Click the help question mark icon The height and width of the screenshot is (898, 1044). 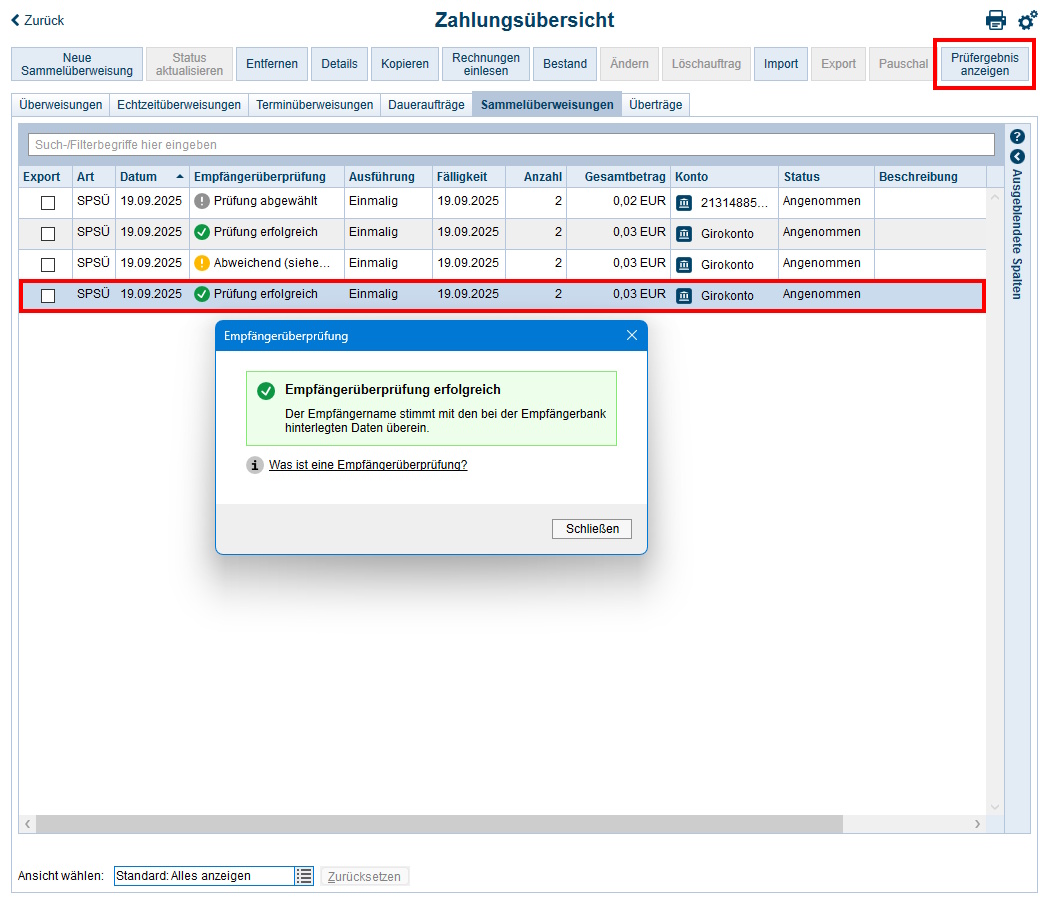point(1017,136)
